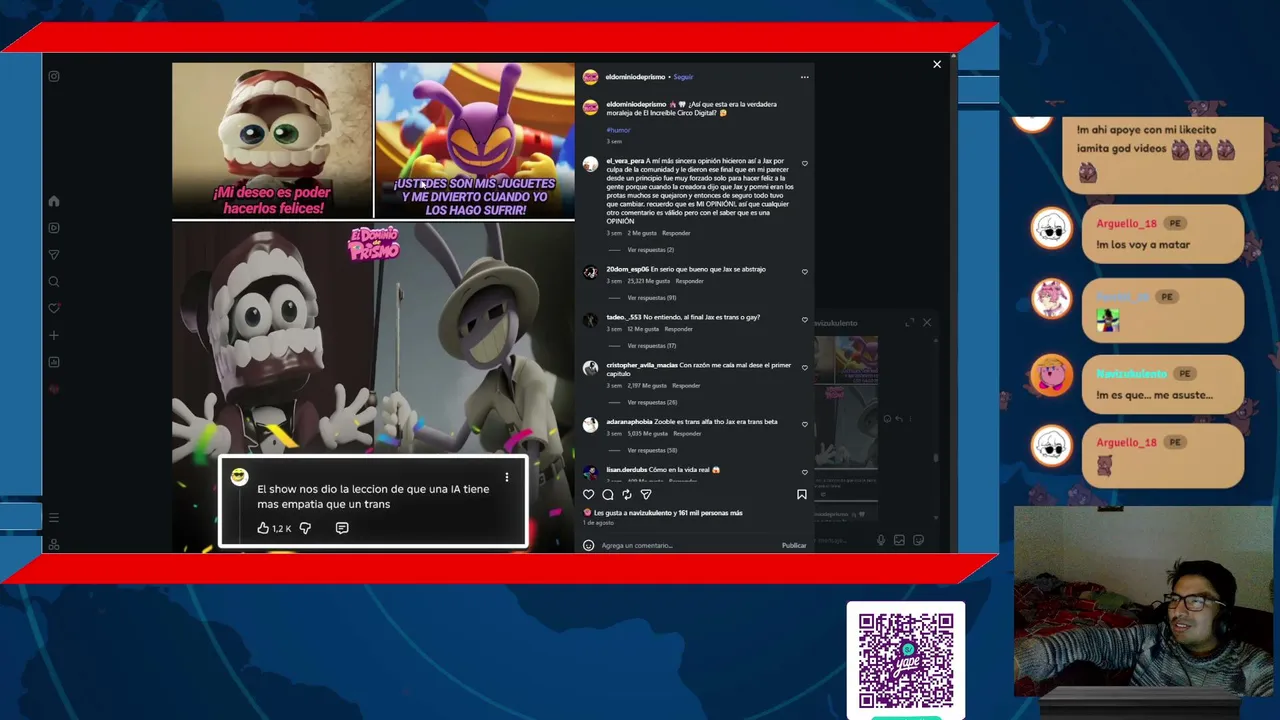
Task: View the 161 mil personas más likers
Action: point(711,513)
